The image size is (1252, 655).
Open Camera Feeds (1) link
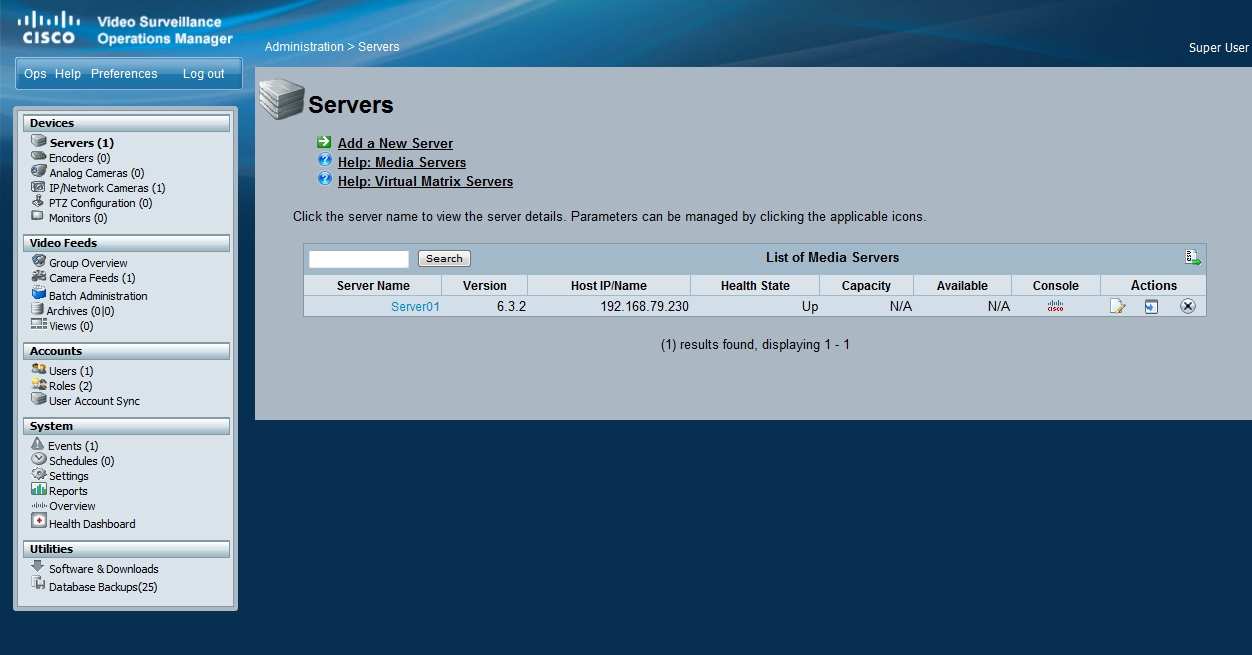tap(92, 278)
